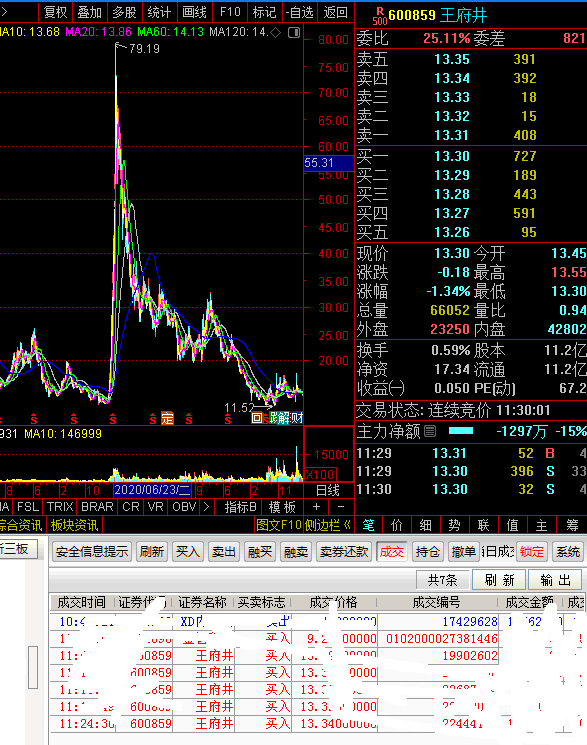Click 安全信息提示 button
The width and height of the screenshot is (587, 745).
[x=92, y=552]
